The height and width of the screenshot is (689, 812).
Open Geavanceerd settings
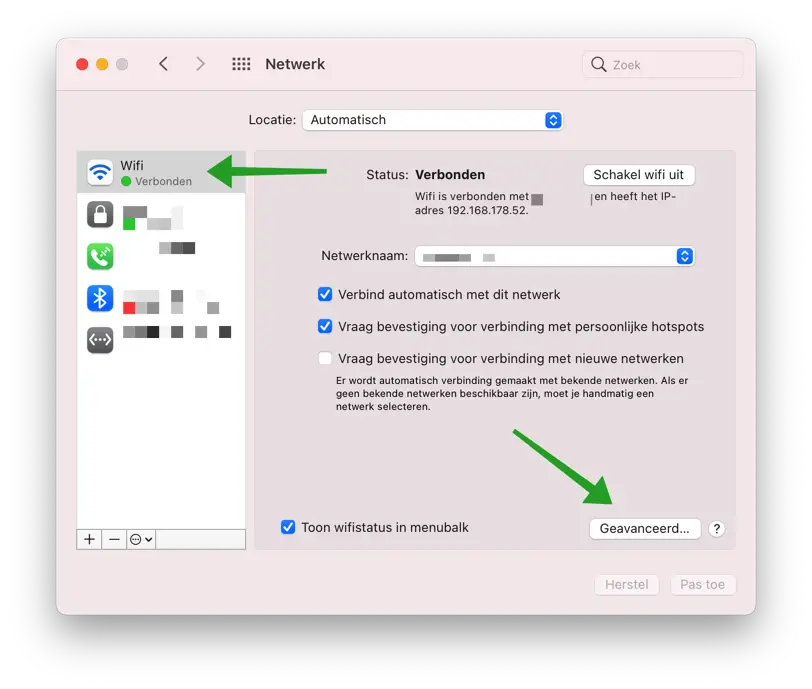pyautogui.click(x=645, y=529)
